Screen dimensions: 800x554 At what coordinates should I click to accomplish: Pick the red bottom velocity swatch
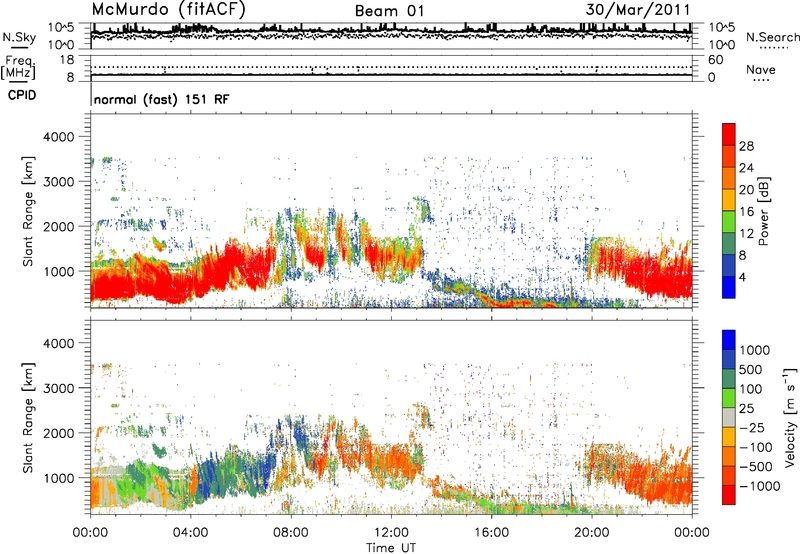(729, 495)
